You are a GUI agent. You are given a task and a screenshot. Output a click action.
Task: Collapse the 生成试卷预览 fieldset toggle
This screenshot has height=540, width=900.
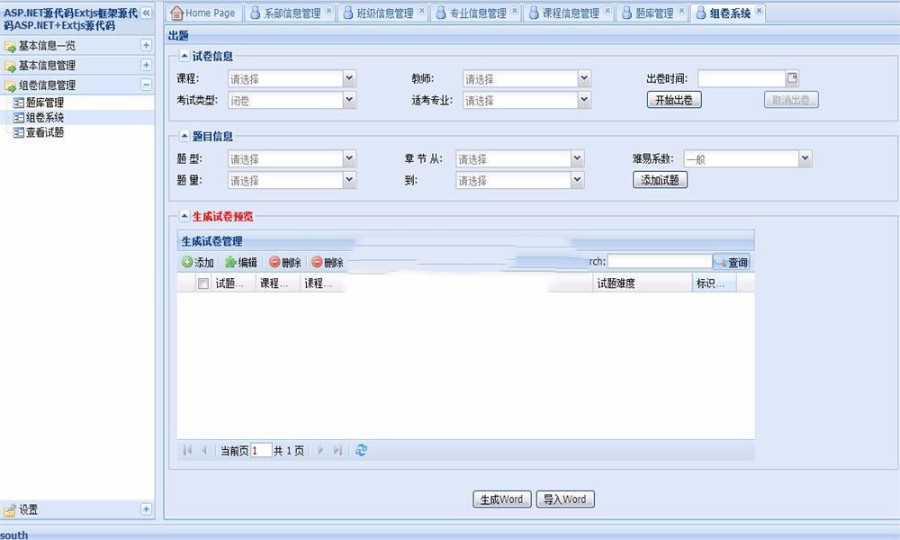click(184, 216)
